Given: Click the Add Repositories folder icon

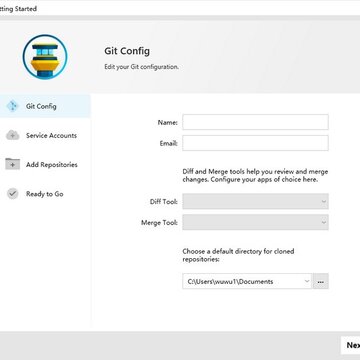Looking at the screenshot, I should 13,164.
